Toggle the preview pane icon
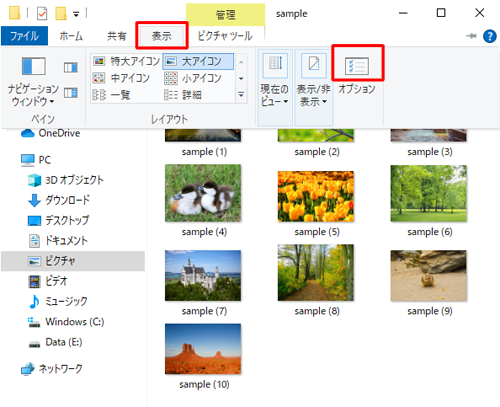 click(71, 68)
